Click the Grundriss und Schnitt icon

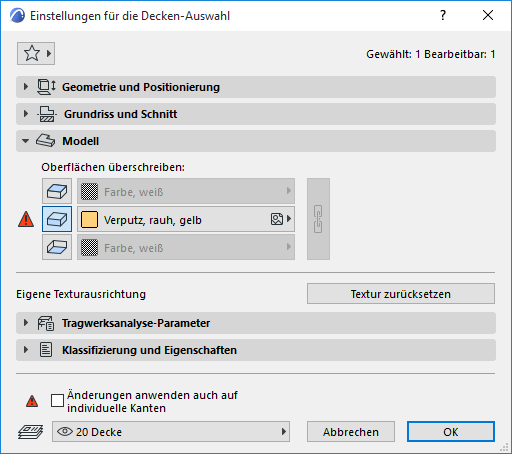pos(46,114)
